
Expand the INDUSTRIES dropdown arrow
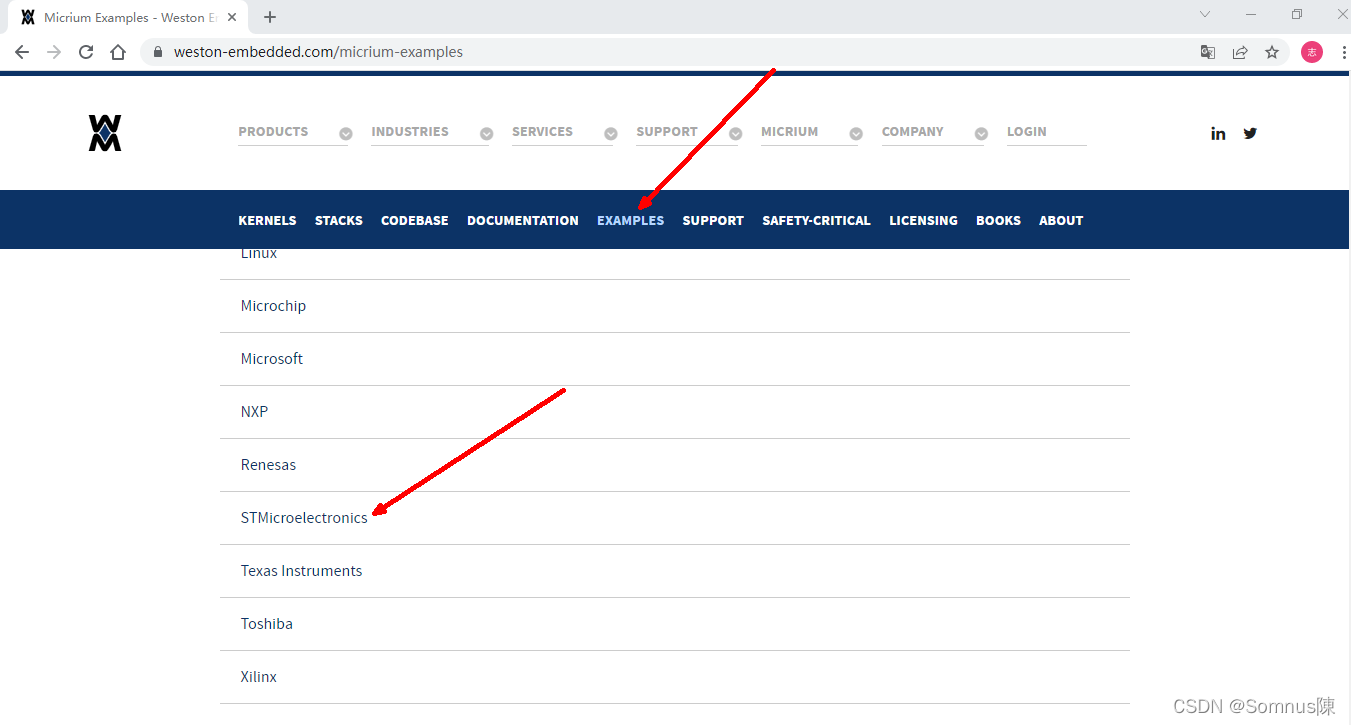click(486, 134)
